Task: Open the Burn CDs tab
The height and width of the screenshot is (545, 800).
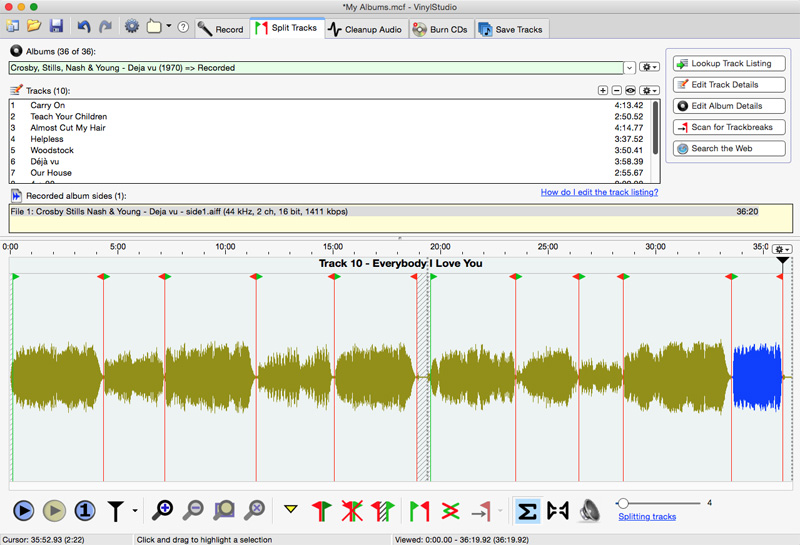Action: click(x=441, y=29)
